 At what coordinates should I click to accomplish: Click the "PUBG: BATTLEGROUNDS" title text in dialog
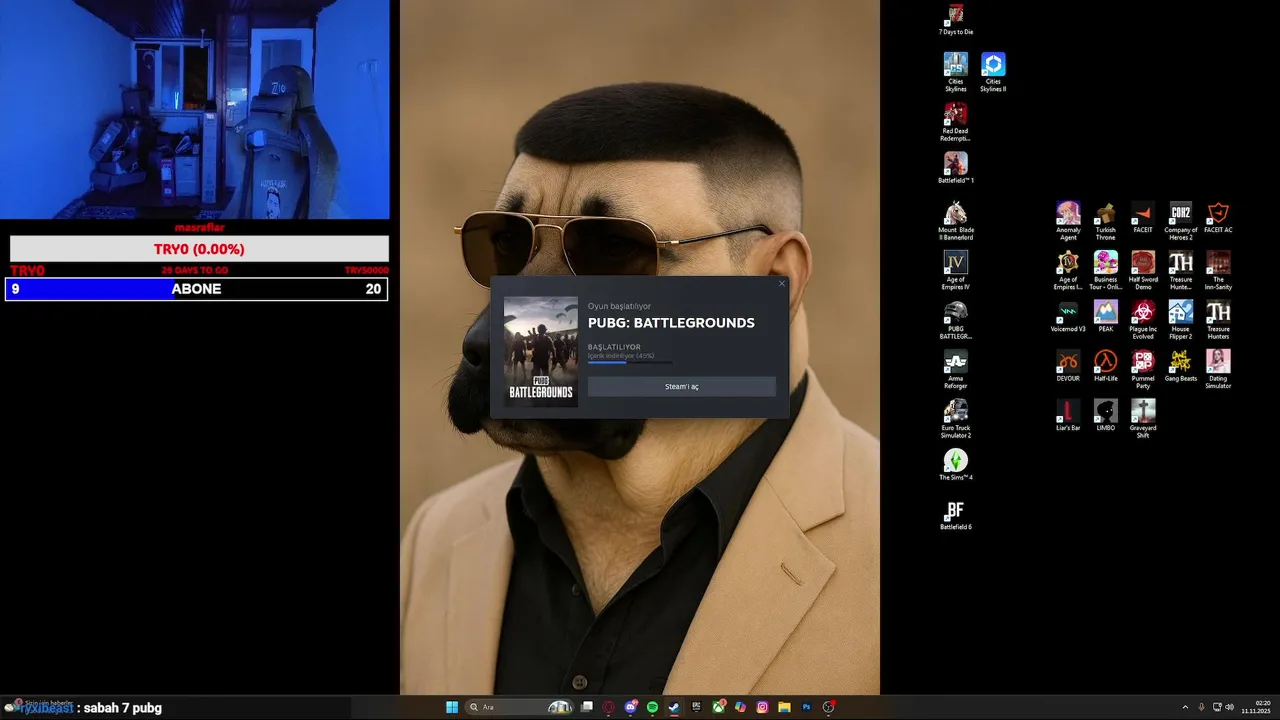point(671,323)
